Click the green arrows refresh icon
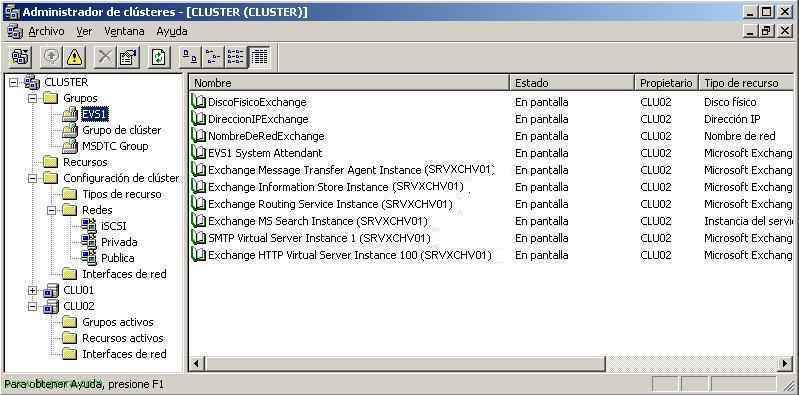Viewport: 799px width, 395px height. [x=158, y=57]
